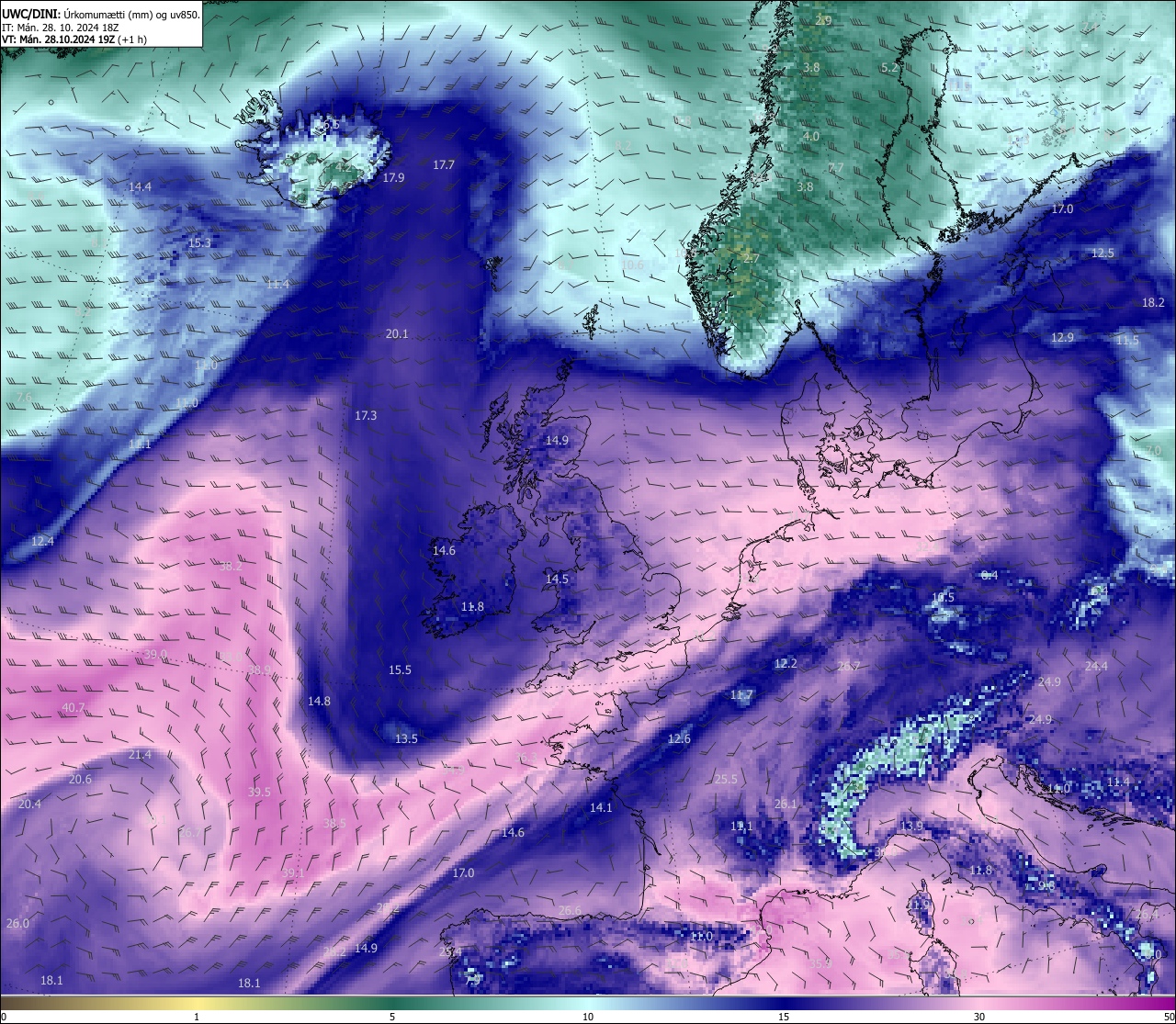The height and width of the screenshot is (1024, 1176).
Task: Click the 14.1 value in Bay of Biscay
Action: pos(601,807)
